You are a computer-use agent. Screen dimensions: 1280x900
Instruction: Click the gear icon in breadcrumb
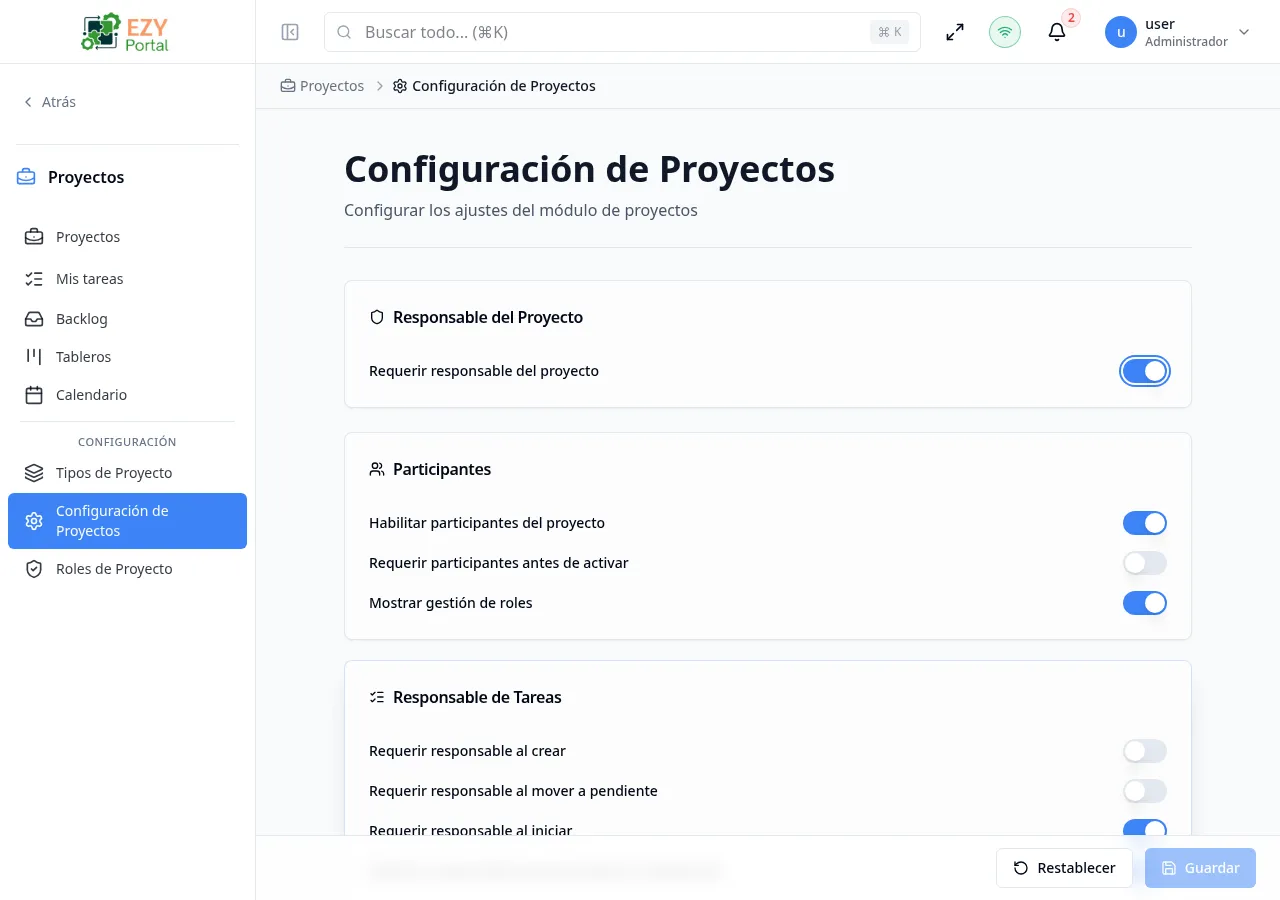pos(400,86)
